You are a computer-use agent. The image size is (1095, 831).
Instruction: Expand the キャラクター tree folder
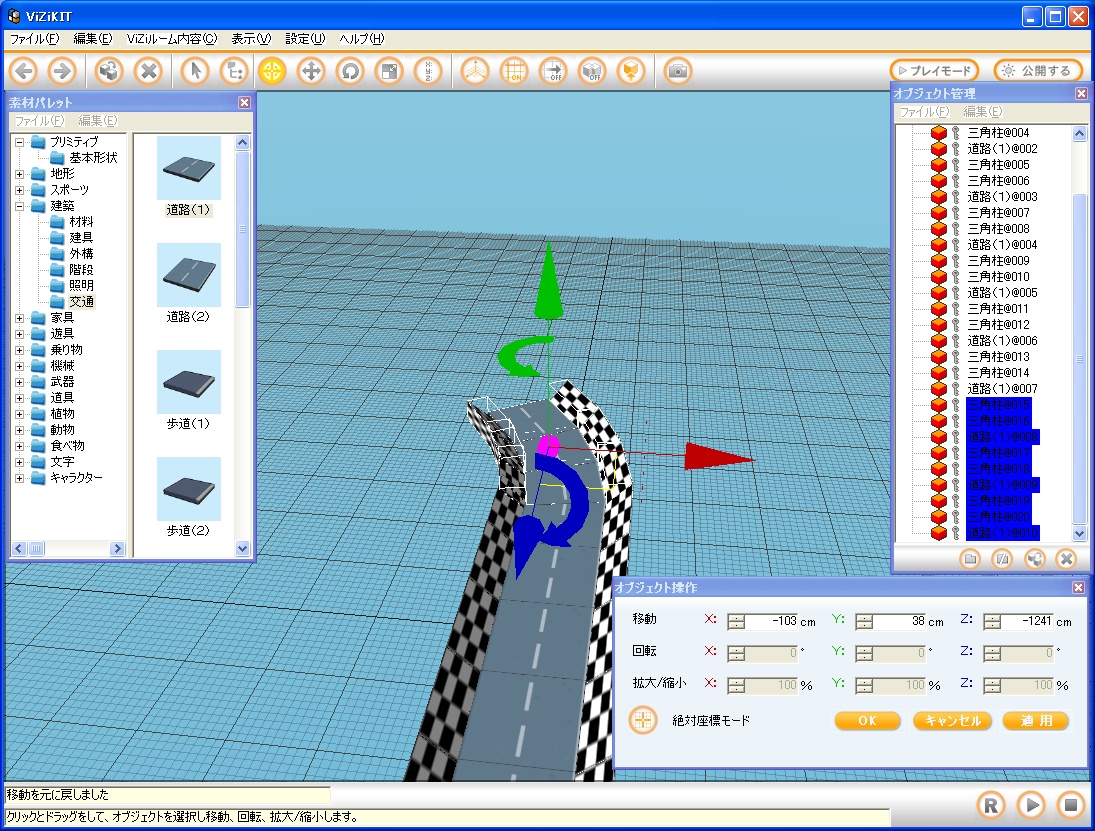pos(20,478)
